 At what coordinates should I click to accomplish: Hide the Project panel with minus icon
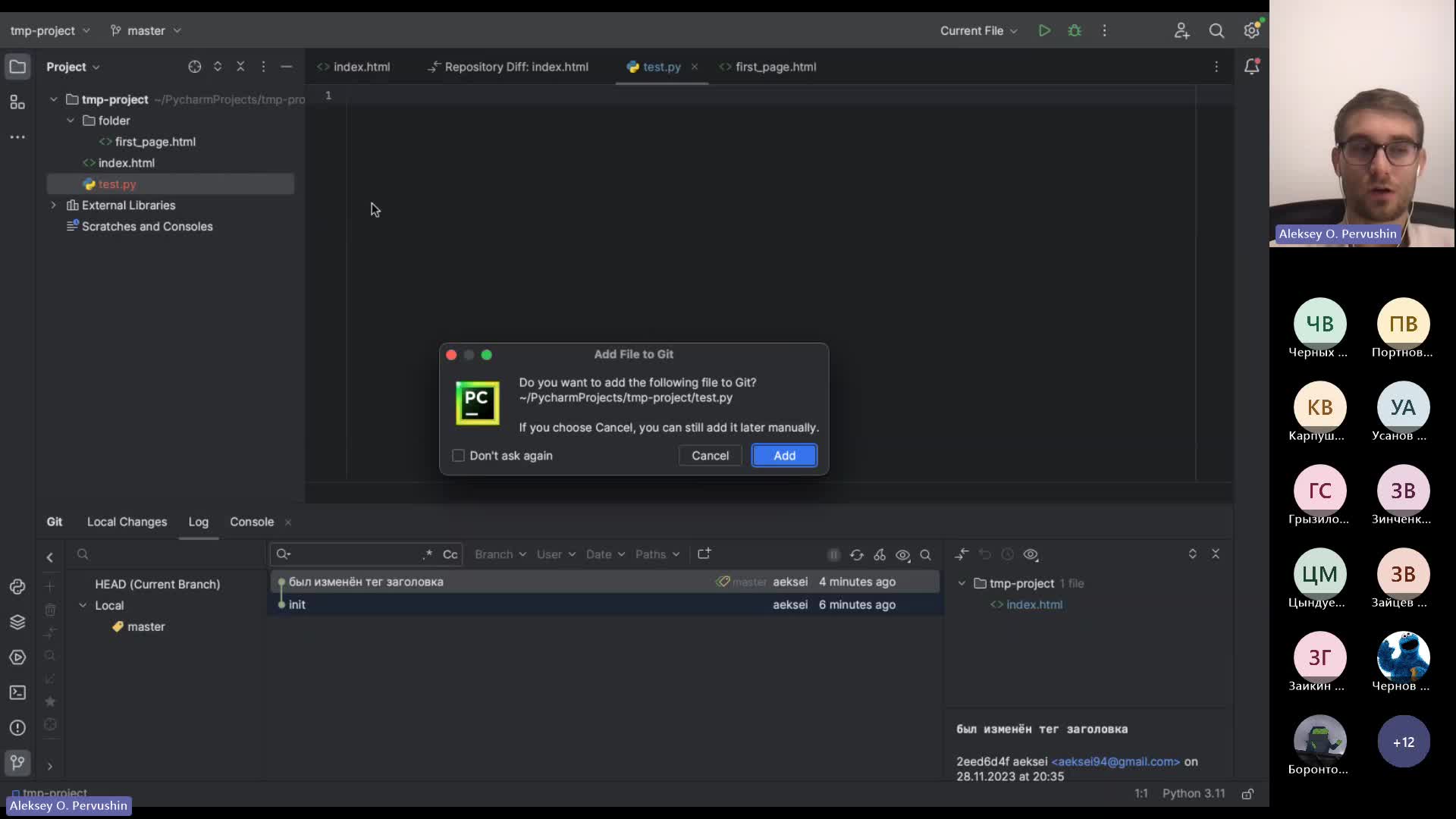point(286,67)
